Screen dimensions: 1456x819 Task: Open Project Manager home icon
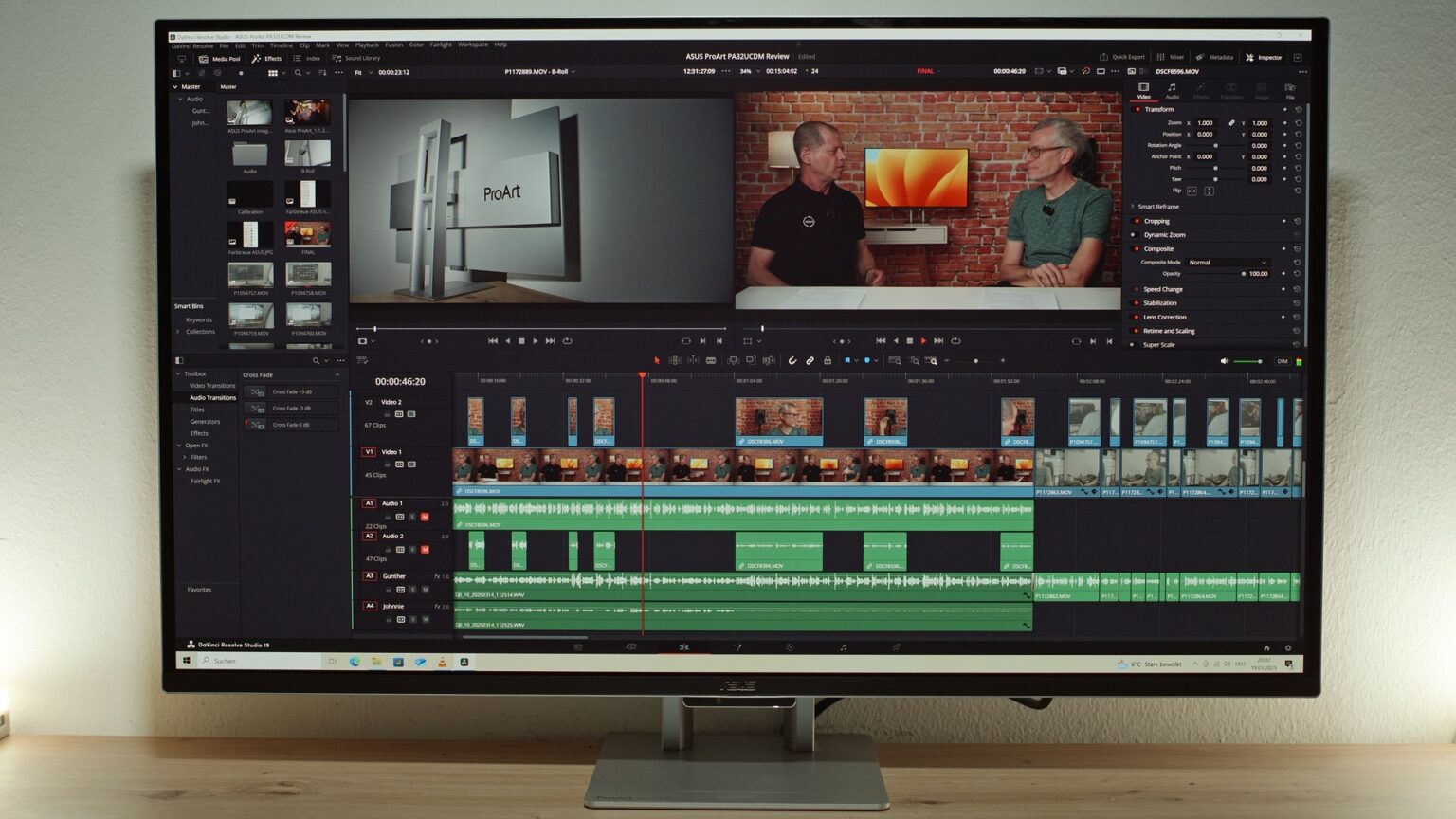(1266, 647)
